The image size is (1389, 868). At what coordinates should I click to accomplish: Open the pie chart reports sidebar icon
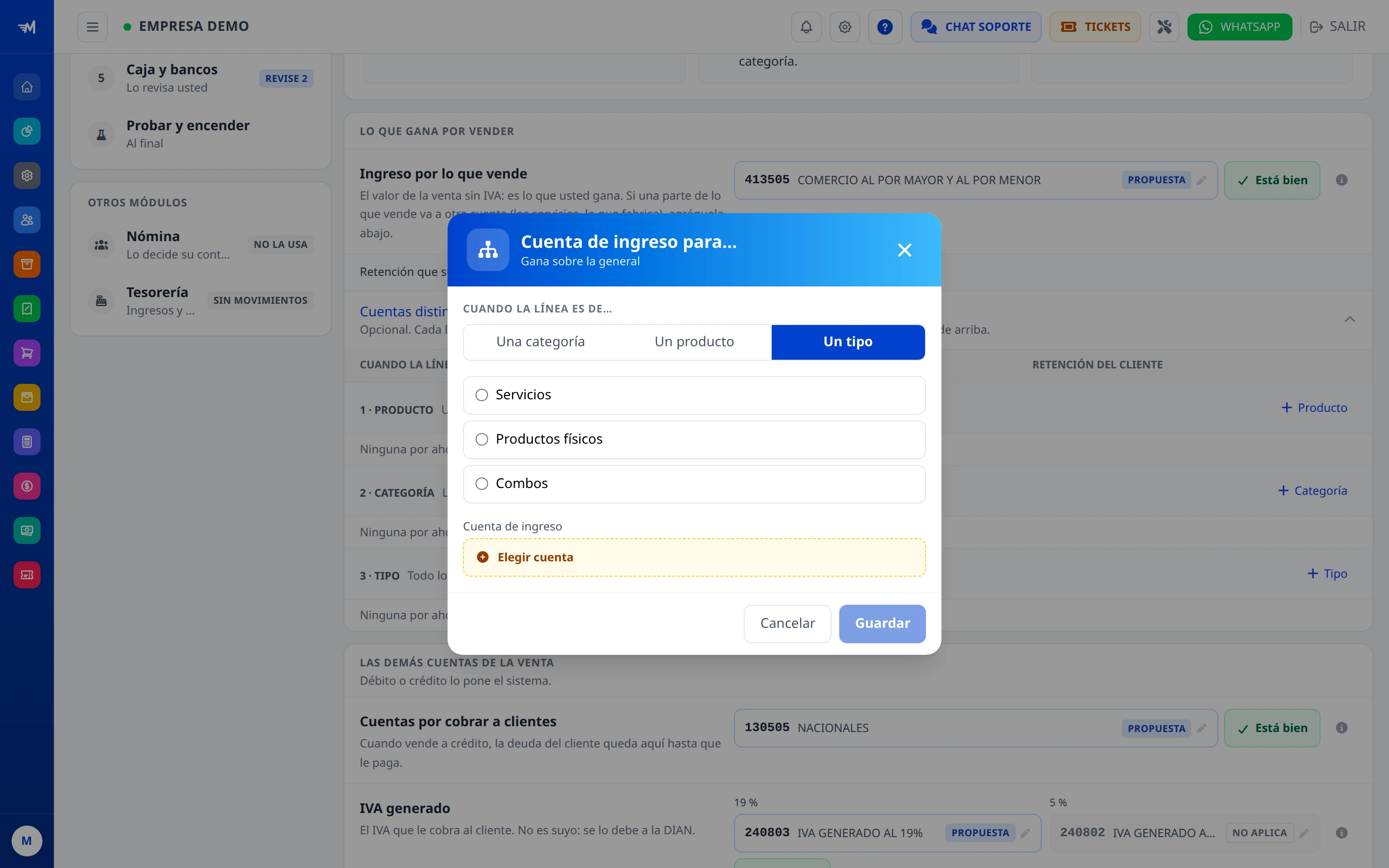coord(27,132)
